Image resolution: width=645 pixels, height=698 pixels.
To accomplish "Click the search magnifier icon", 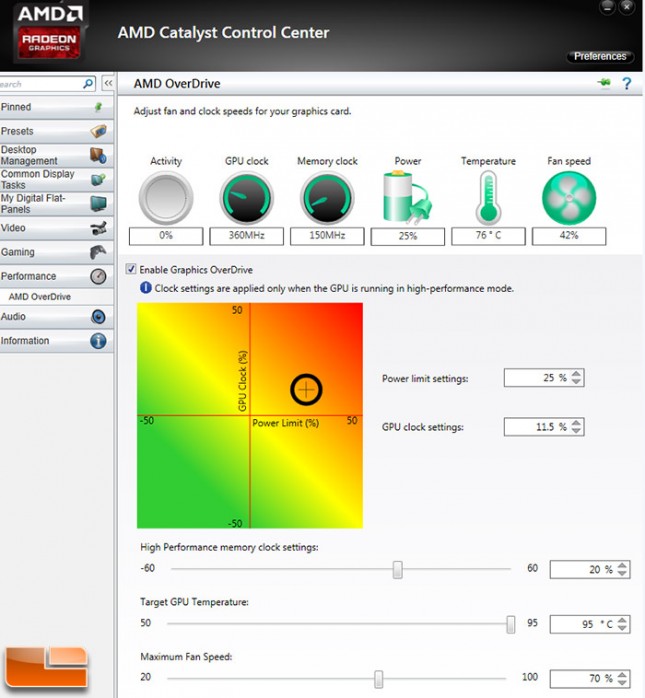I will pos(88,84).
